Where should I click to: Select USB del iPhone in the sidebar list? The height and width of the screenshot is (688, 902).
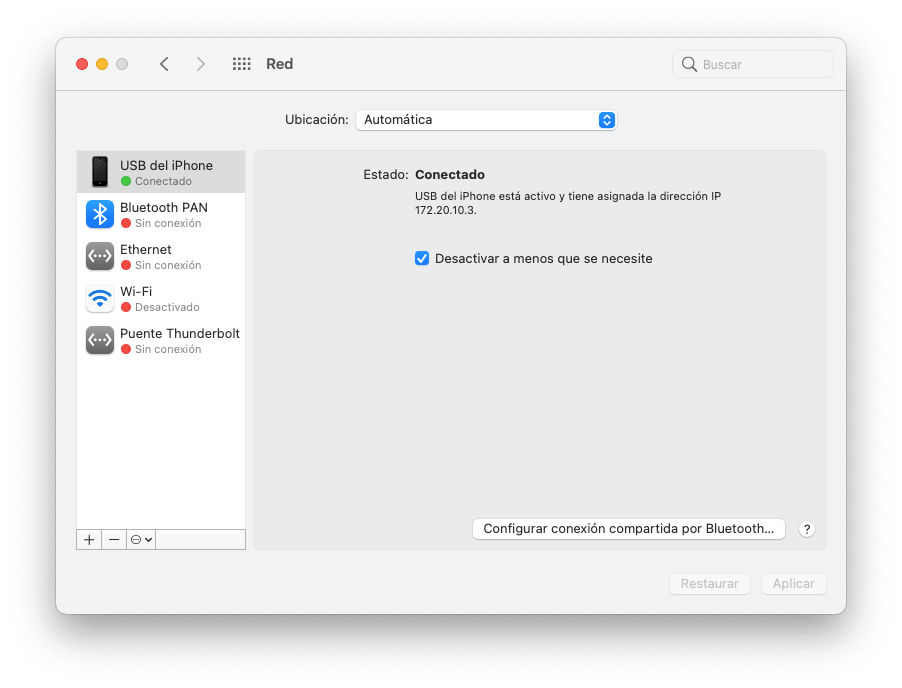(x=160, y=172)
